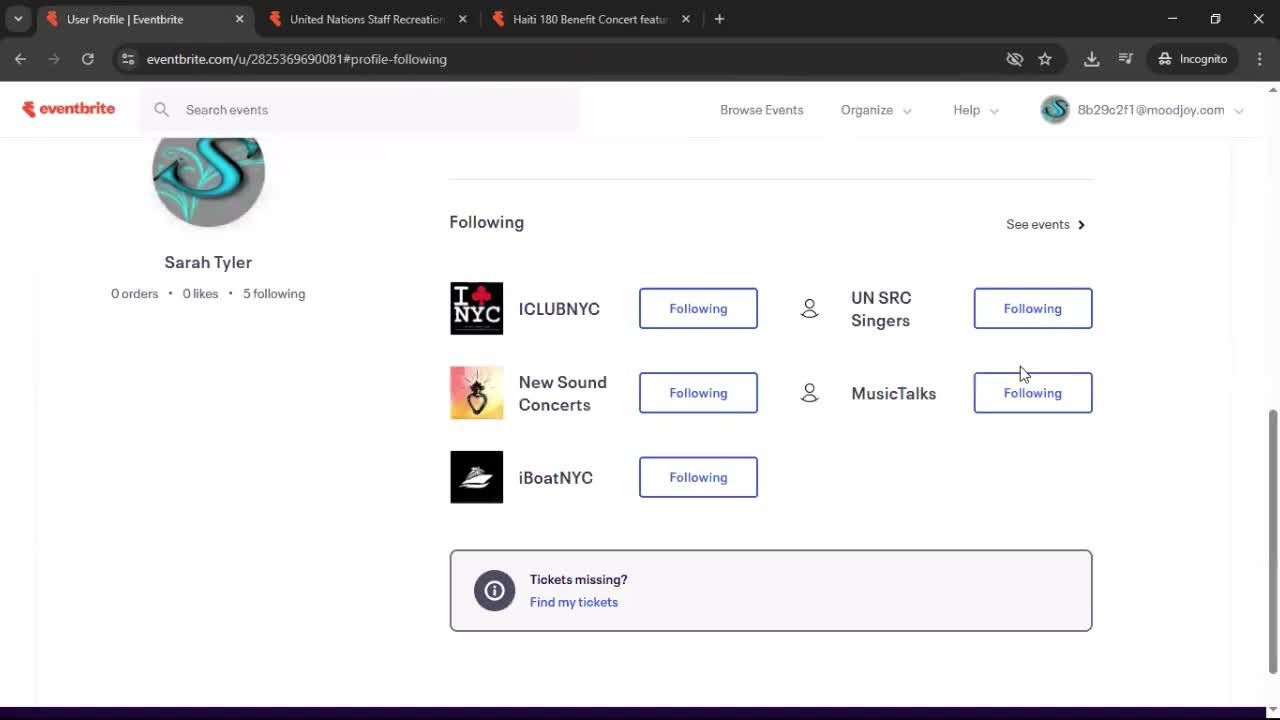Click the iBoatNYC organizer name
The width and height of the screenshot is (1280, 720).
pyautogui.click(x=556, y=477)
